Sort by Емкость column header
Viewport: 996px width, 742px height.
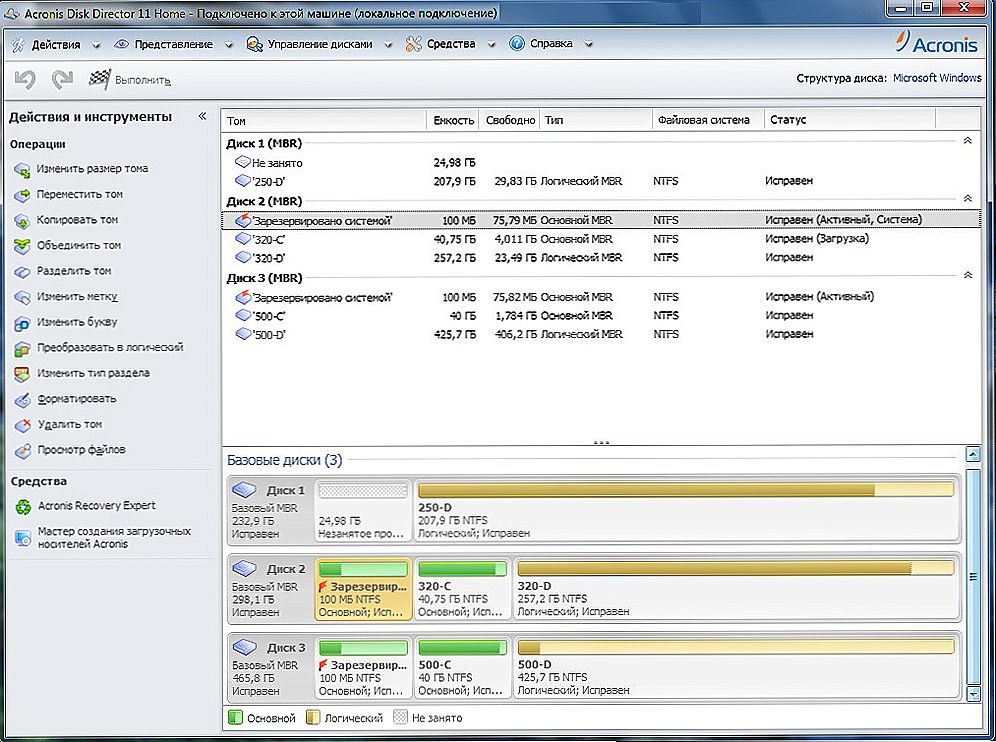(x=453, y=120)
